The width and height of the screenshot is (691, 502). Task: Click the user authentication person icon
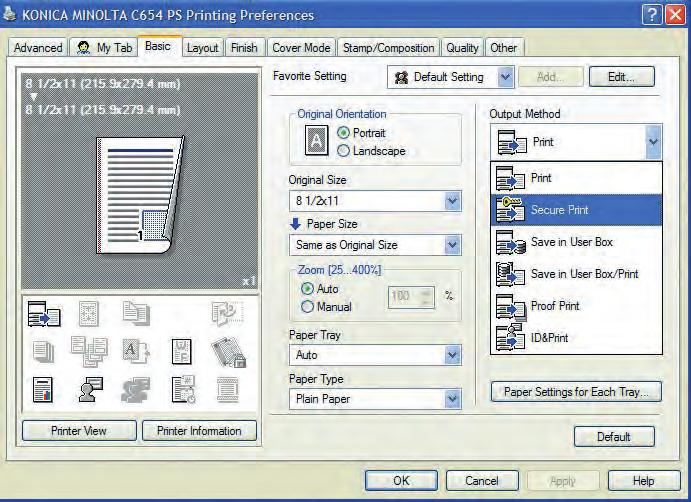90,390
